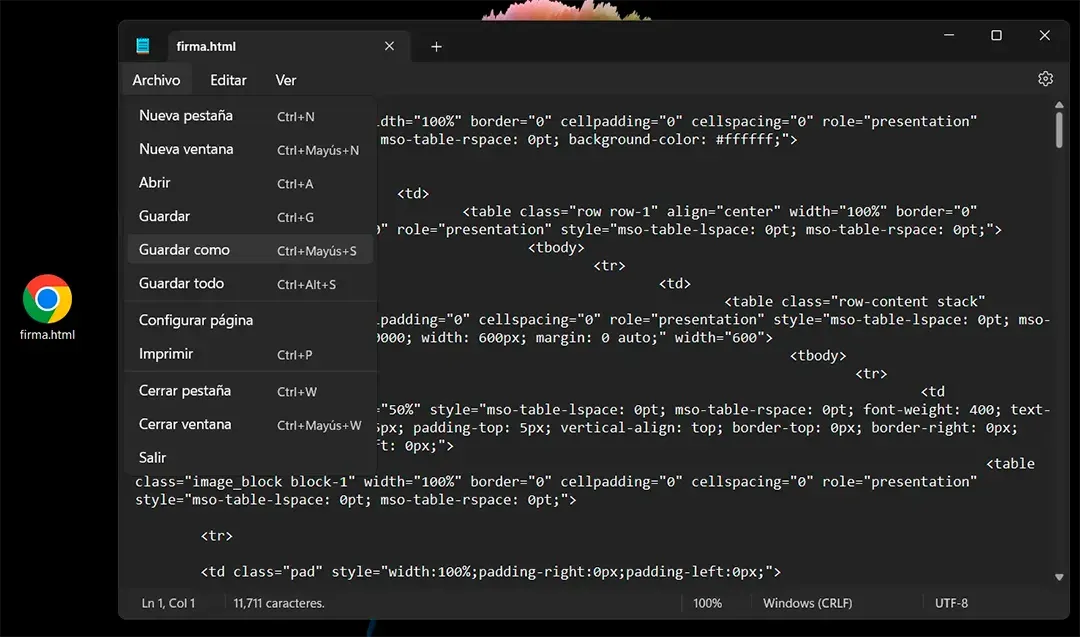Click Guardar todo to save all tabs
The image size is (1080, 637).
[182, 283]
